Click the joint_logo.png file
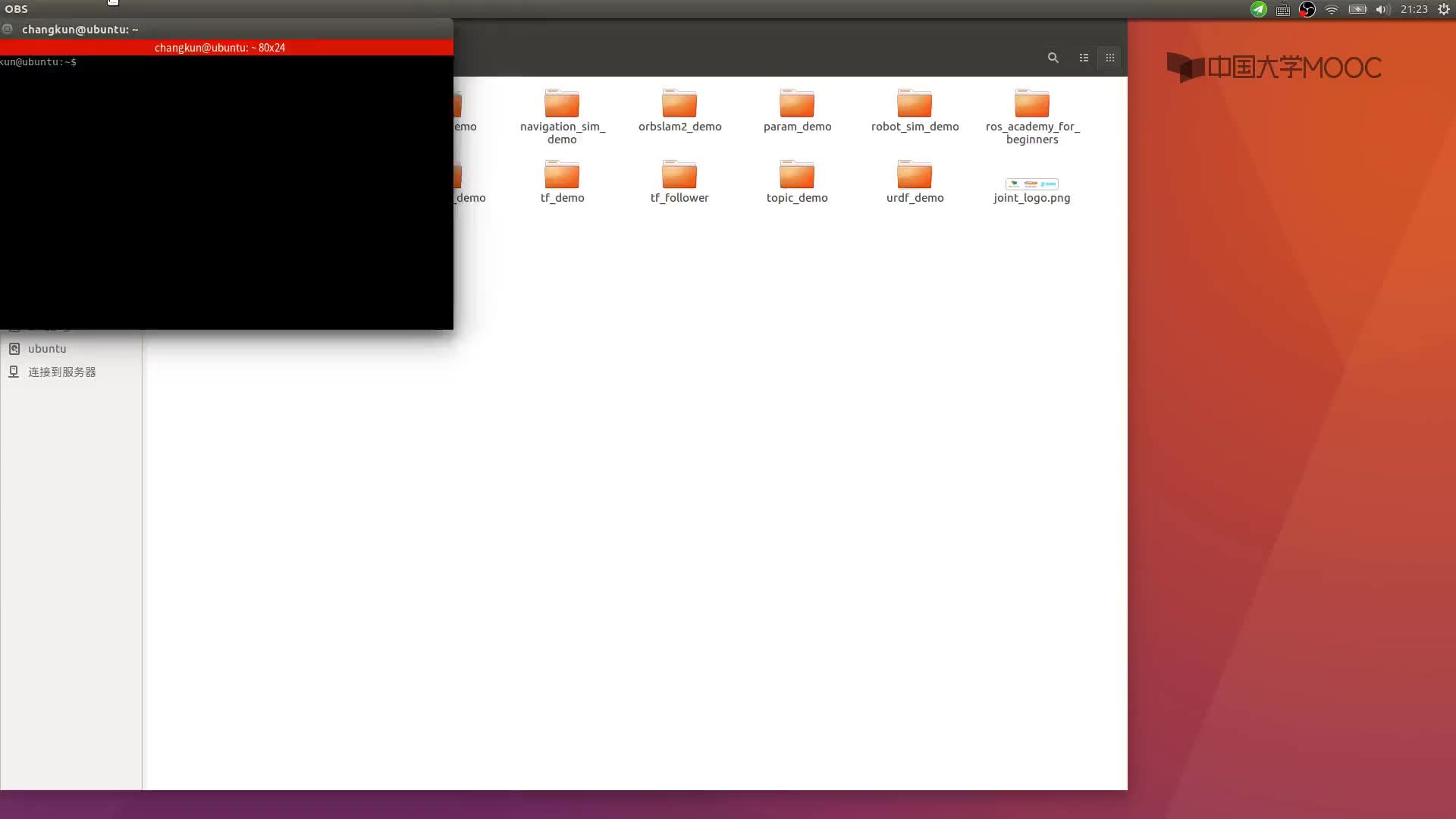Image resolution: width=1456 pixels, height=819 pixels. click(1031, 183)
